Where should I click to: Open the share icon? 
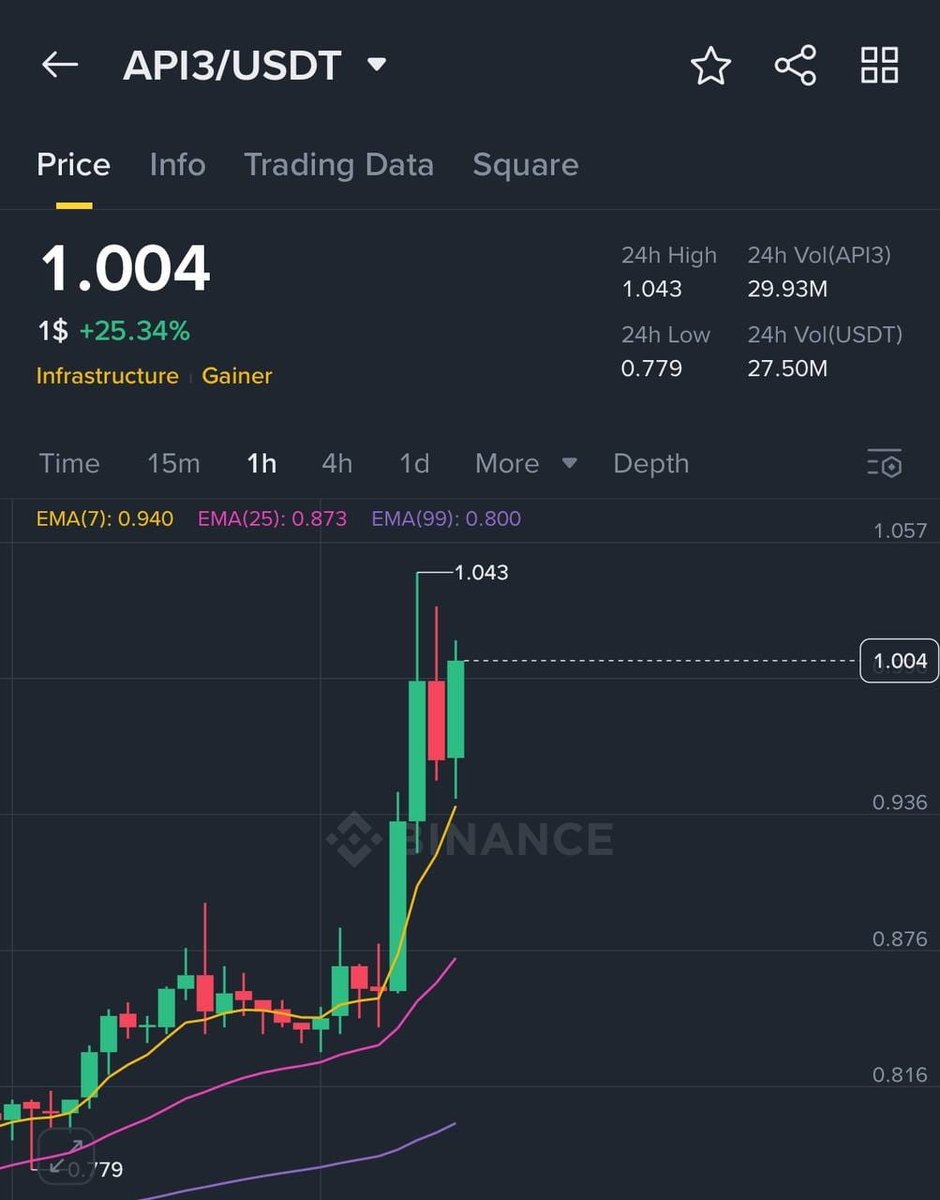796,66
